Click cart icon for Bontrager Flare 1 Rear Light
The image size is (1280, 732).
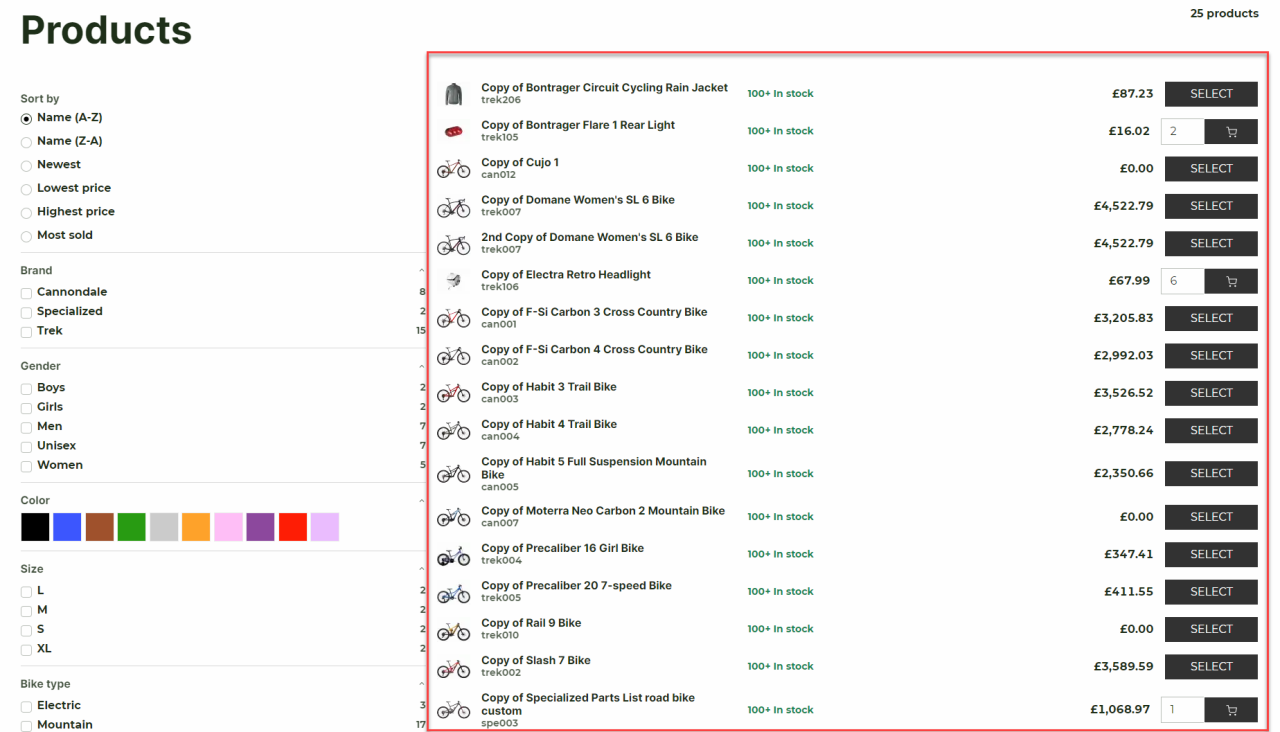1231,132
